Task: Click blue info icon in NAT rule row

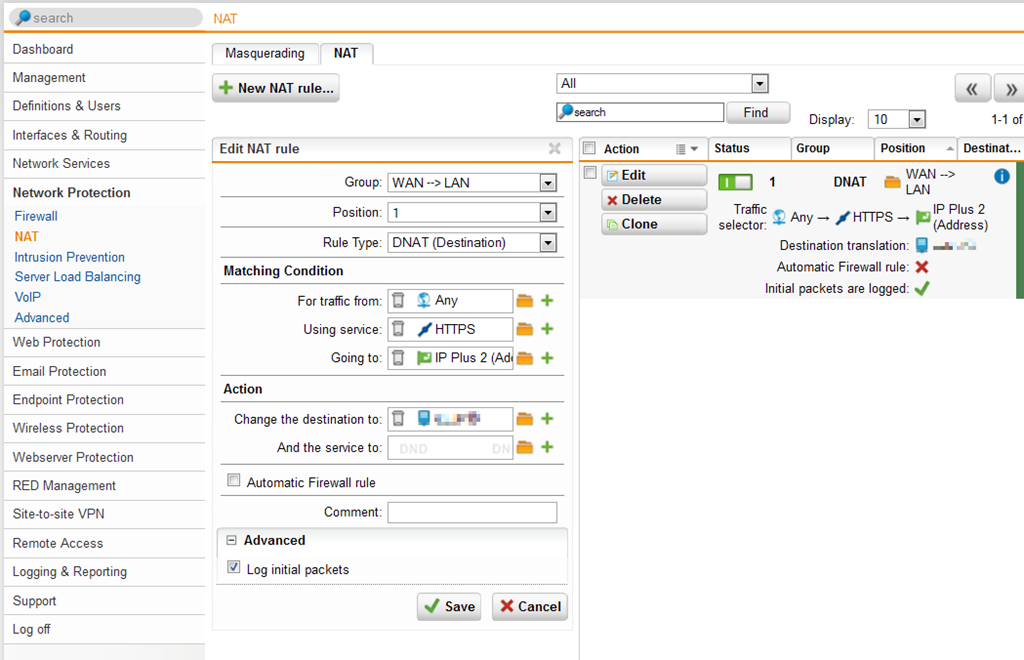Action: click(1002, 176)
